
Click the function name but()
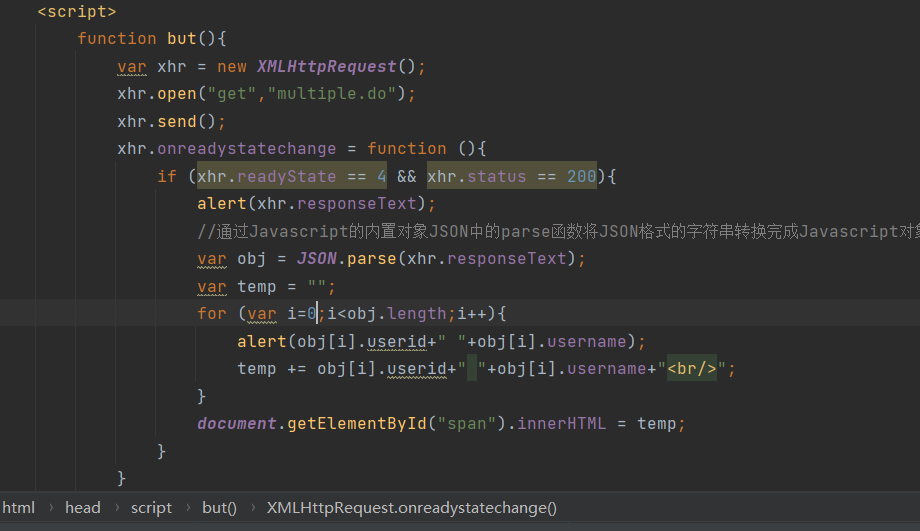coord(191,39)
